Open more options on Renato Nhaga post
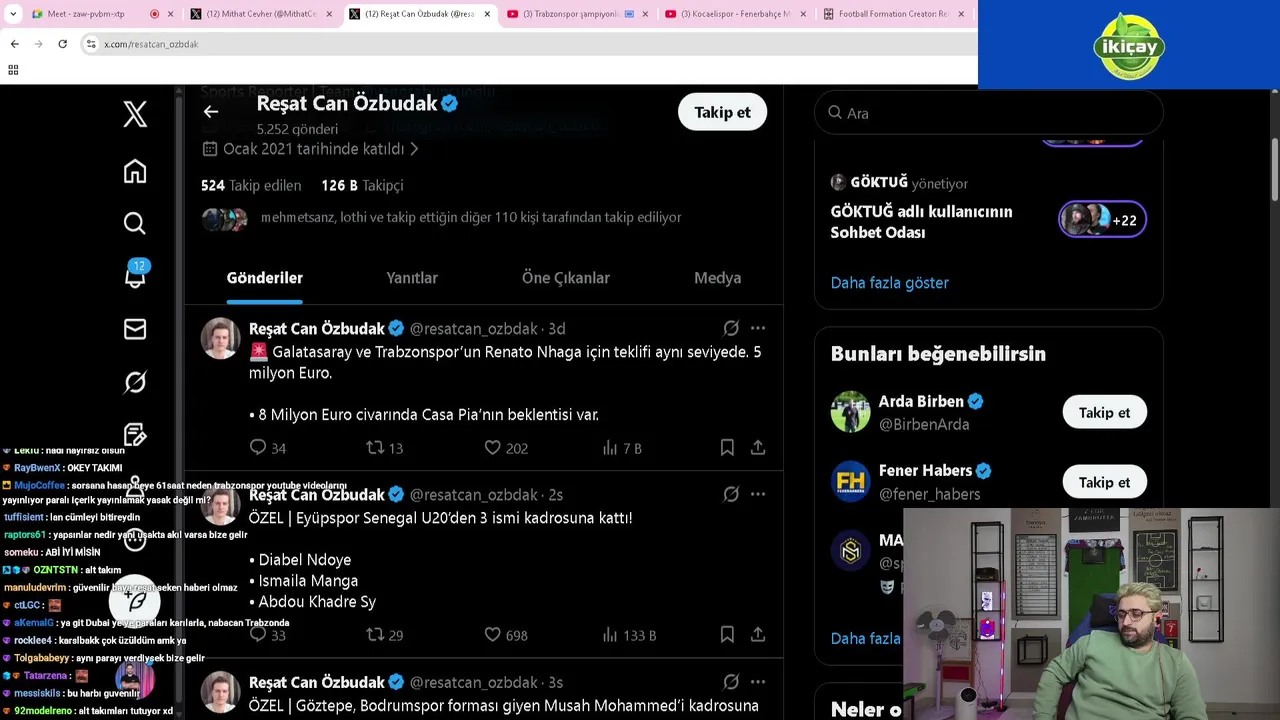1280x720 pixels. [x=758, y=328]
